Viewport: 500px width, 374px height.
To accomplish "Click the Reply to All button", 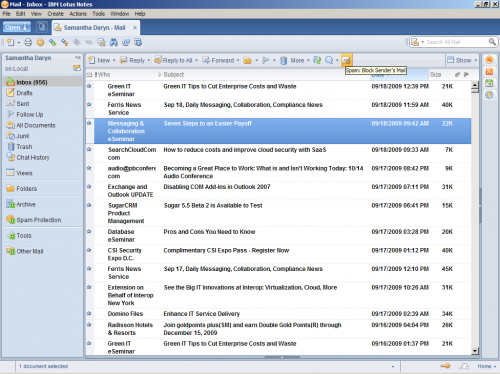I will tap(174, 60).
